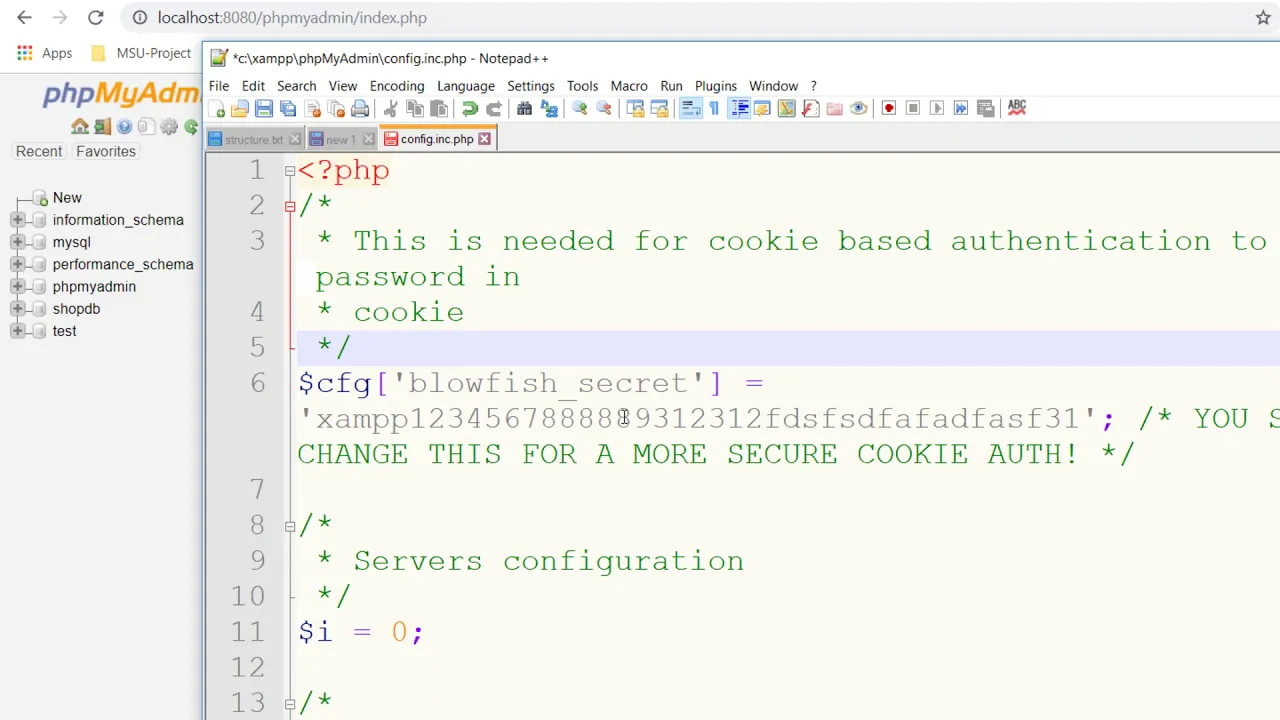The height and width of the screenshot is (720, 1280).
Task: Open the Replace dialog toolbar icon
Action: coord(548,108)
